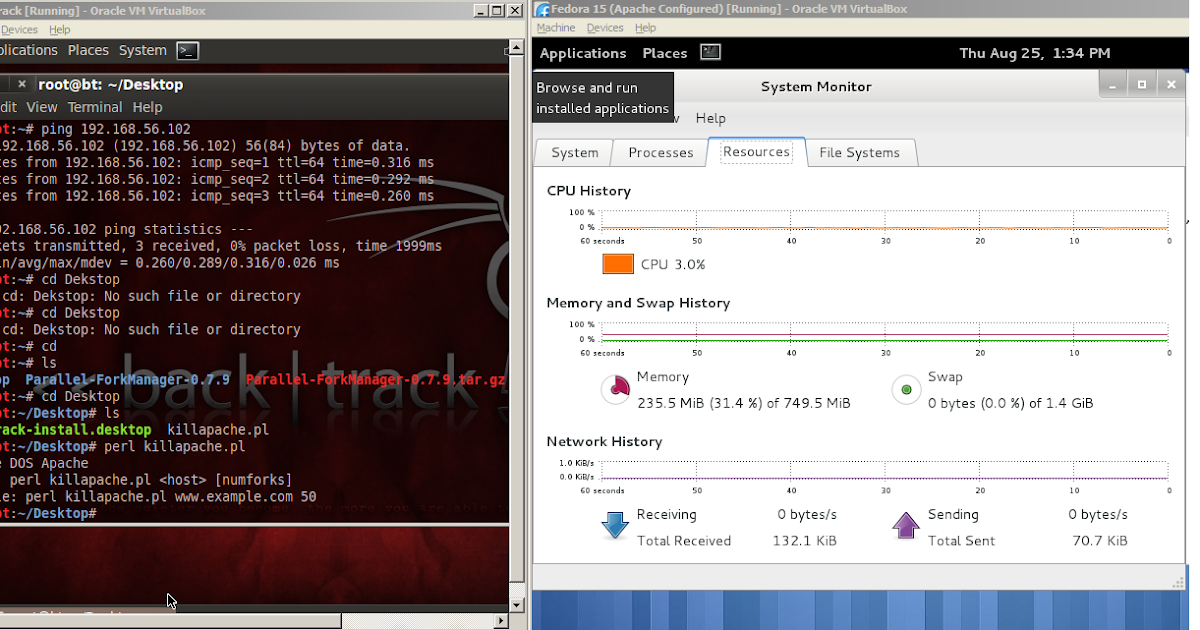Viewport: 1200px width, 630px height.
Task: Click the blue Receiving arrow icon
Action: pos(615,525)
